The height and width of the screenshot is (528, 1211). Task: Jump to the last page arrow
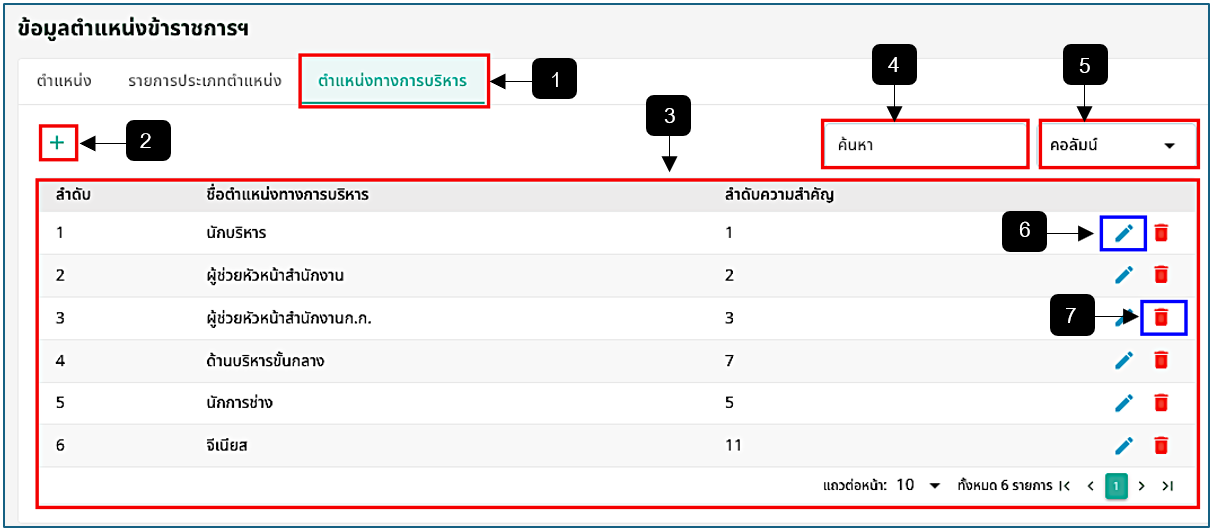point(1167,486)
